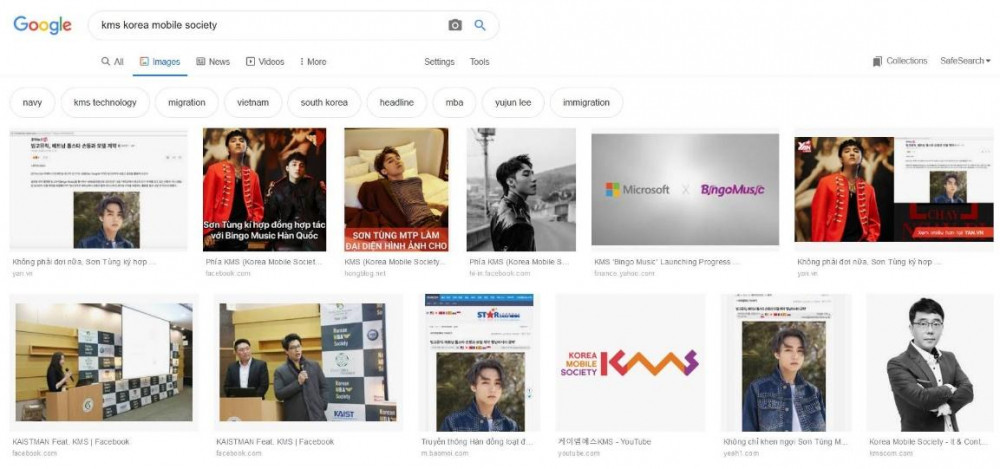Open the Korea Mobile Society KMS logo thumbnail
This screenshot has height=469, width=1000.
[x=630, y=362]
